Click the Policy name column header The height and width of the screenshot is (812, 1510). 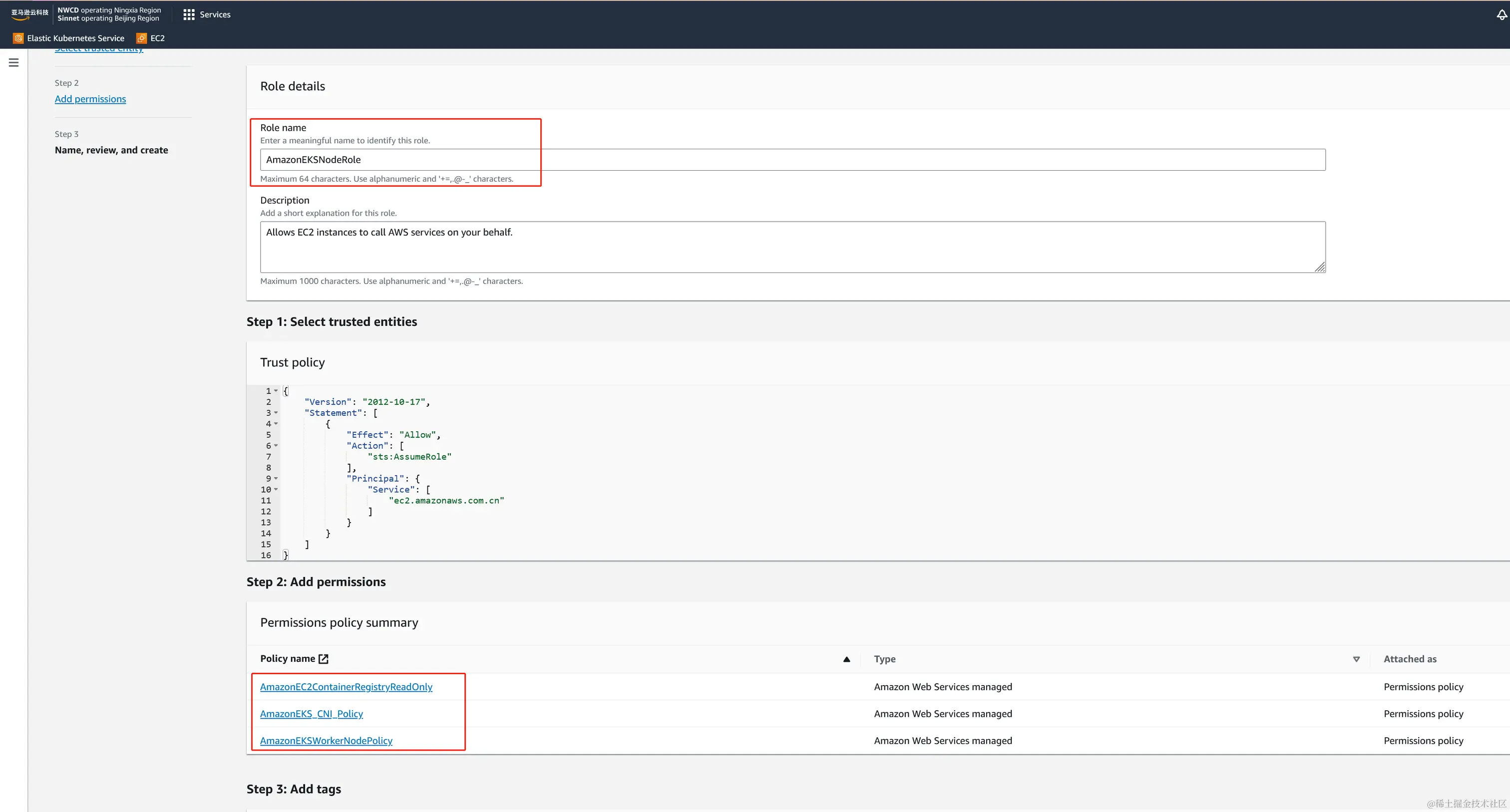coord(287,659)
